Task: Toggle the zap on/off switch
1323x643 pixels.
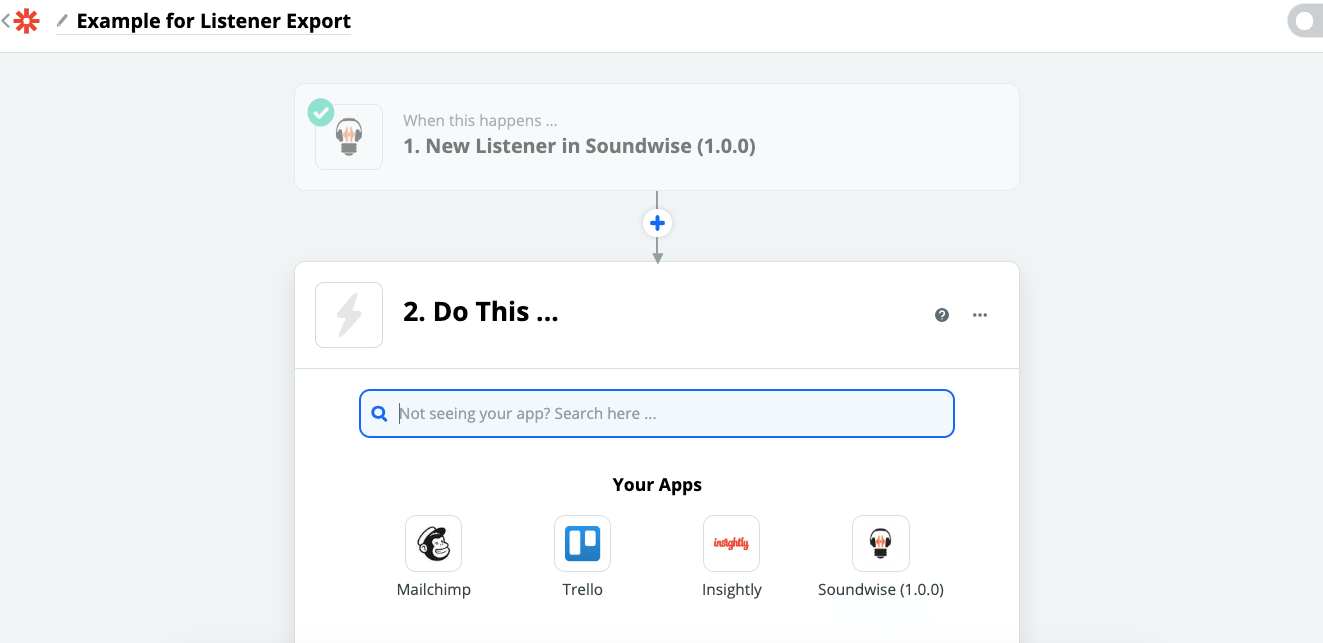Action: pyautogui.click(x=1305, y=21)
